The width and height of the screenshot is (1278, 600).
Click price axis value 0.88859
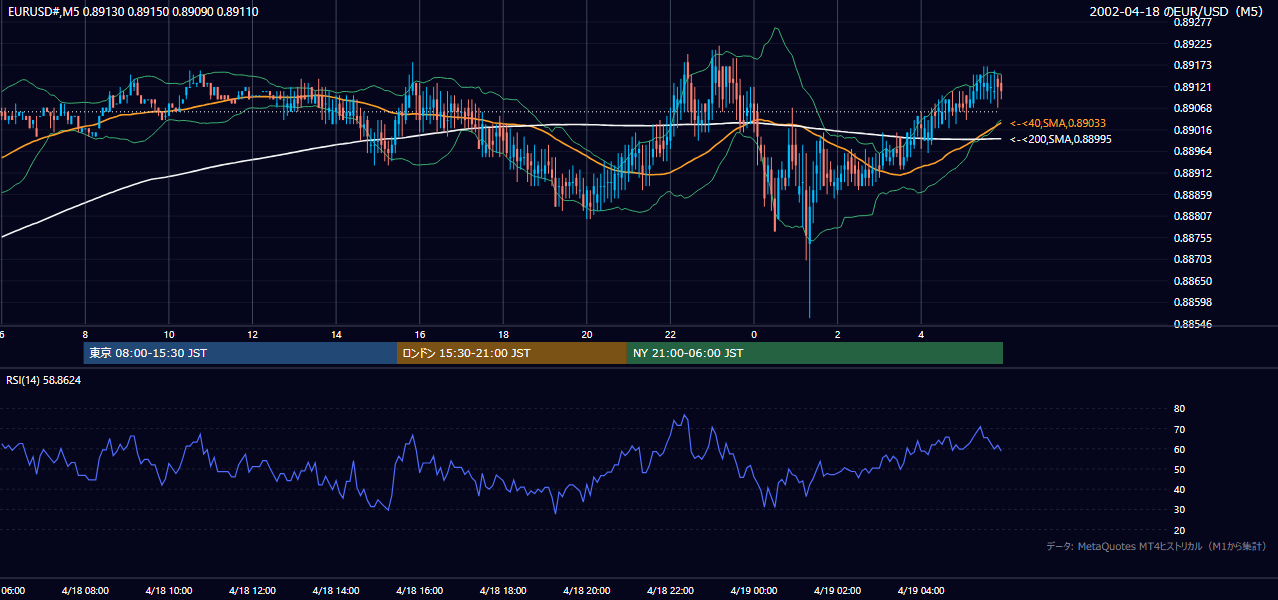(x=1192, y=195)
